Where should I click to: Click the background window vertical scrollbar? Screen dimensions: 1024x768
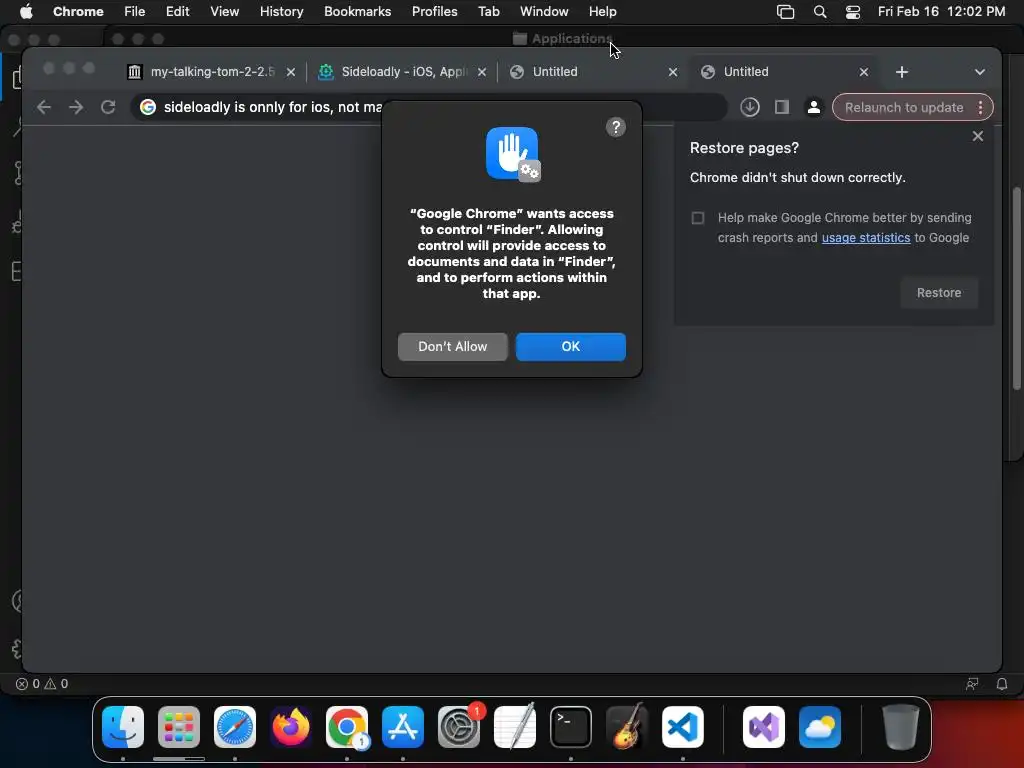point(1017,289)
